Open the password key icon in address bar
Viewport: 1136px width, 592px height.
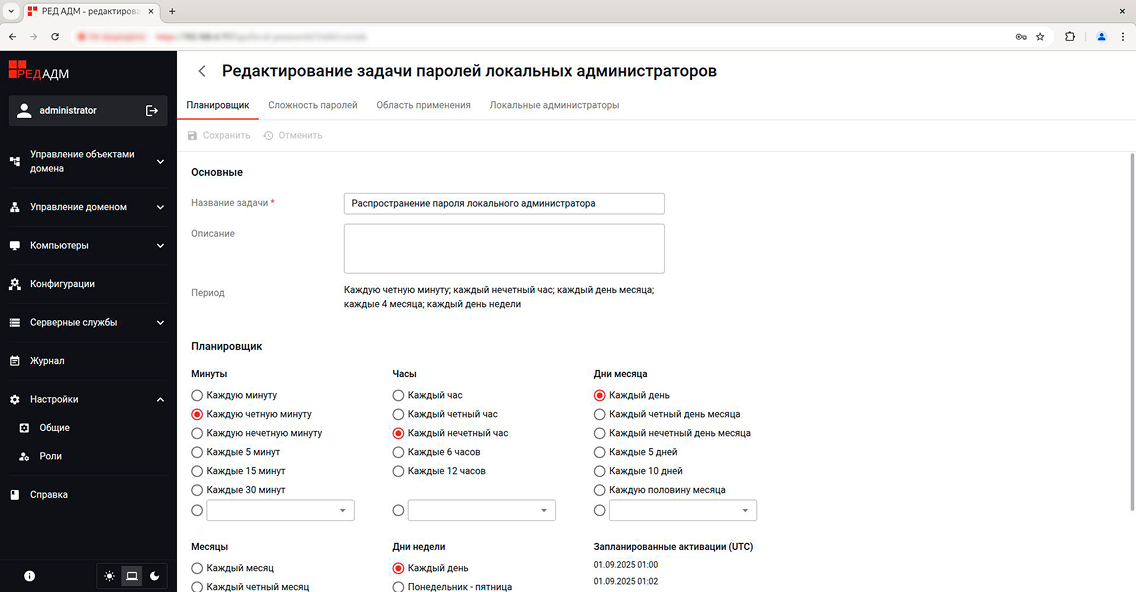1021,36
